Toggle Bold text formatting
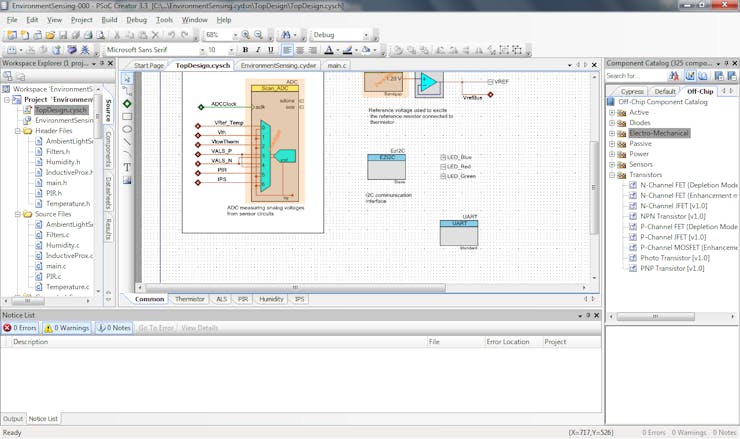740x439 pixels. pyautogui.click(x=245, y=50)
